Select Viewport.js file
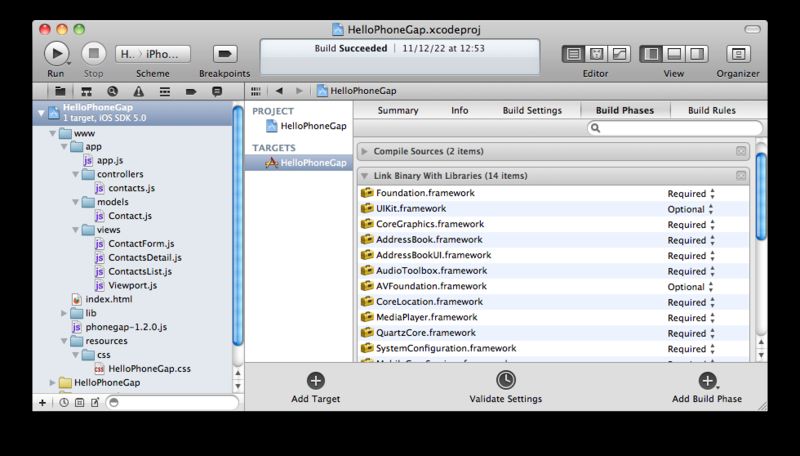 pos(132,286)
